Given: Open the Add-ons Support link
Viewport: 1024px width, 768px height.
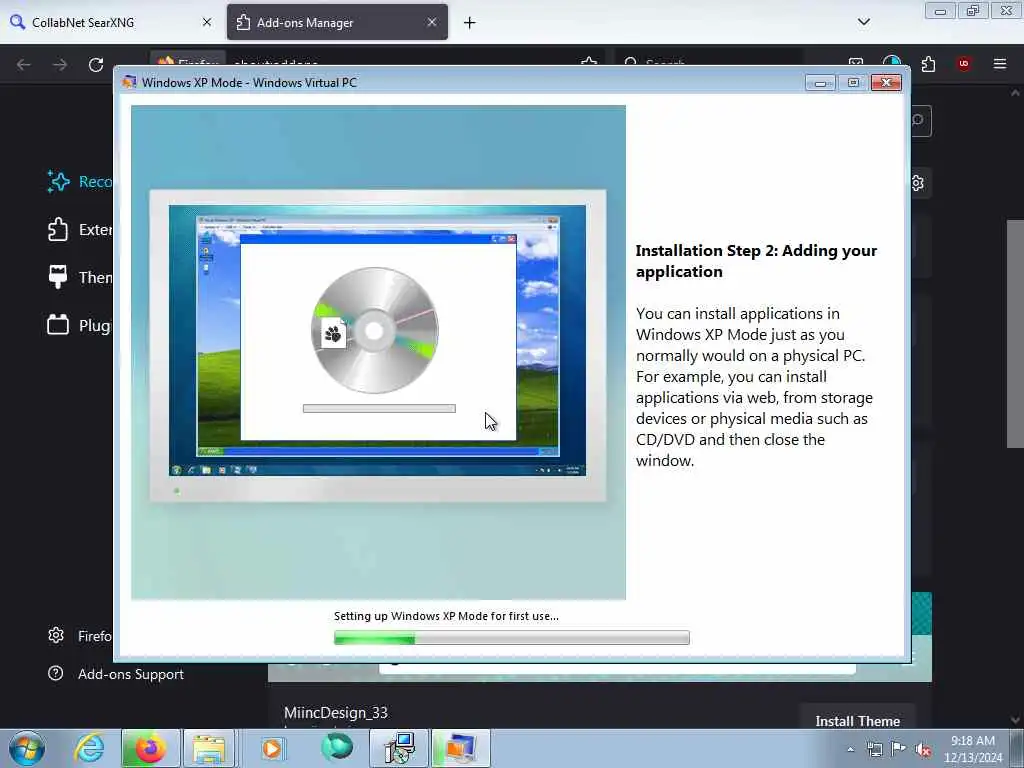Looking at the screenshot, I should pos(116,674).
